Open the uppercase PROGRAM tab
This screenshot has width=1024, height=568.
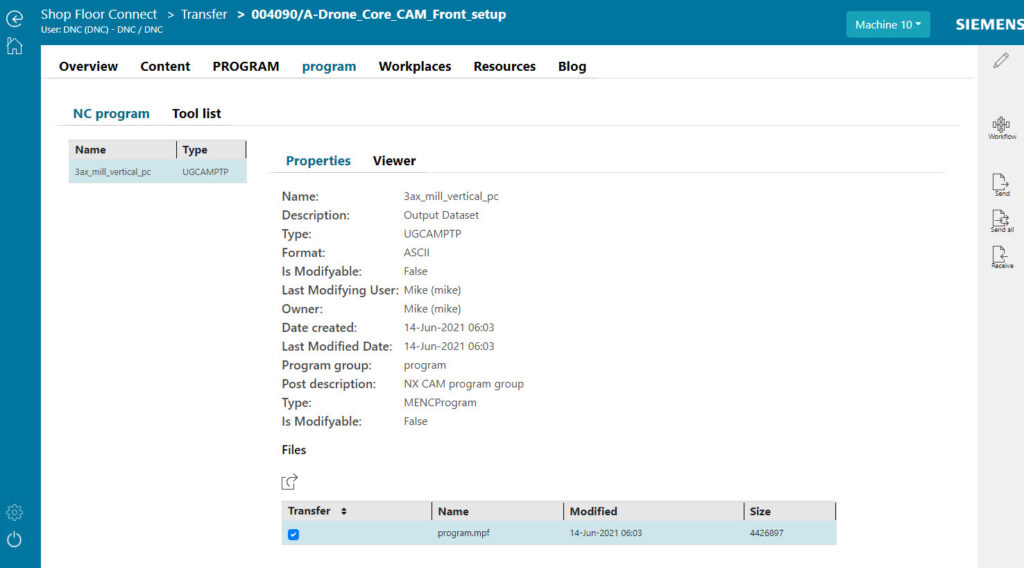pos(246,67)
